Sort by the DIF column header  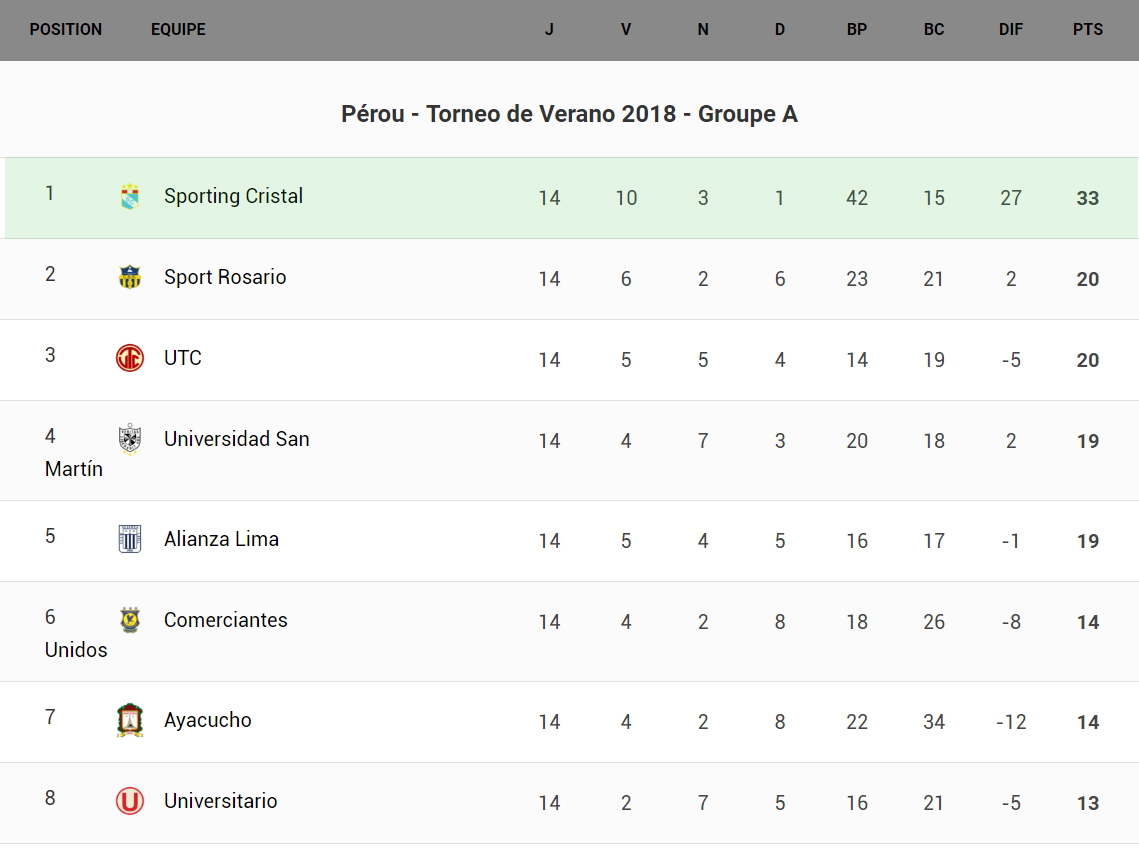coord(1011,30)
